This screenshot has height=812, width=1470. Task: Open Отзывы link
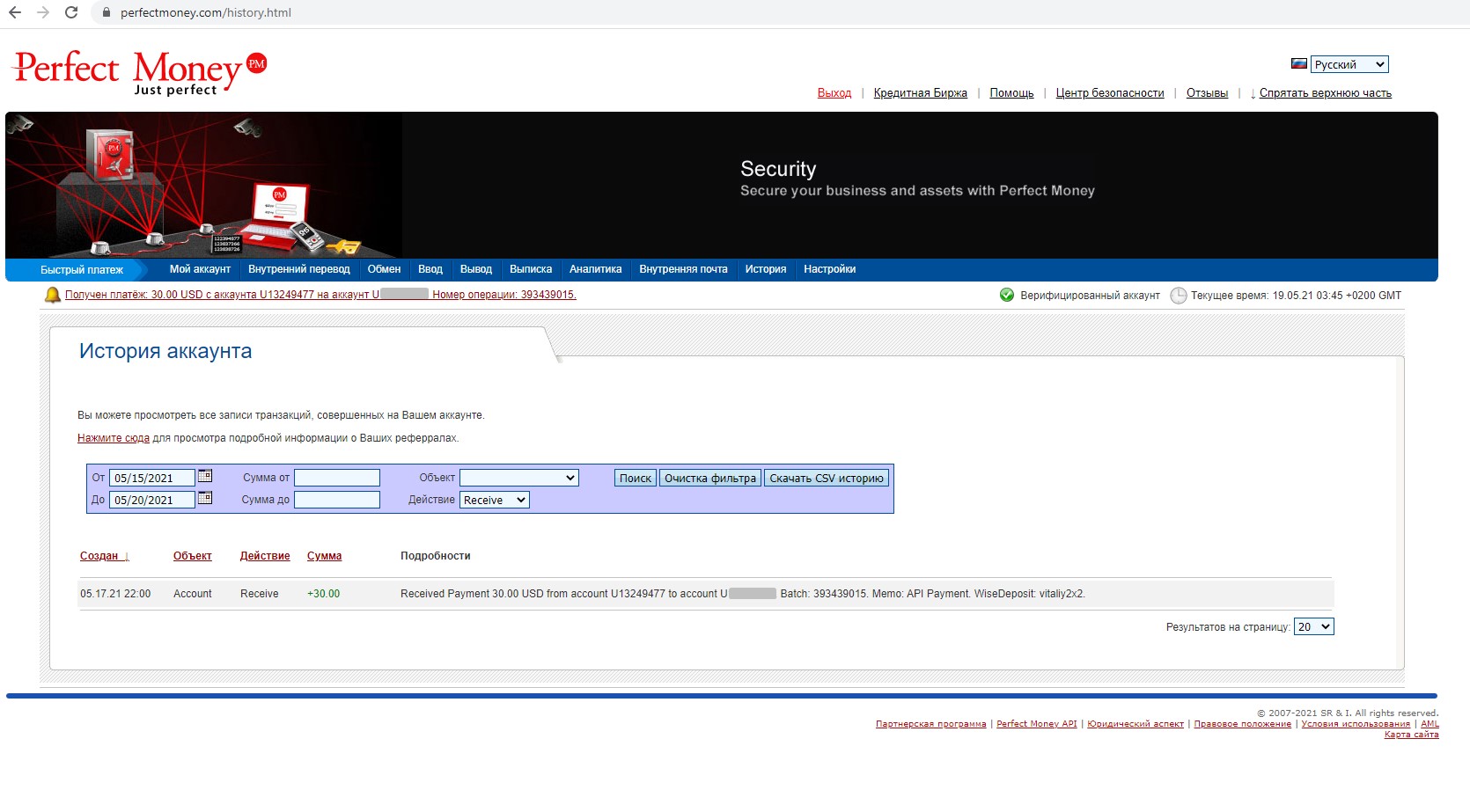coord(1207,93)
